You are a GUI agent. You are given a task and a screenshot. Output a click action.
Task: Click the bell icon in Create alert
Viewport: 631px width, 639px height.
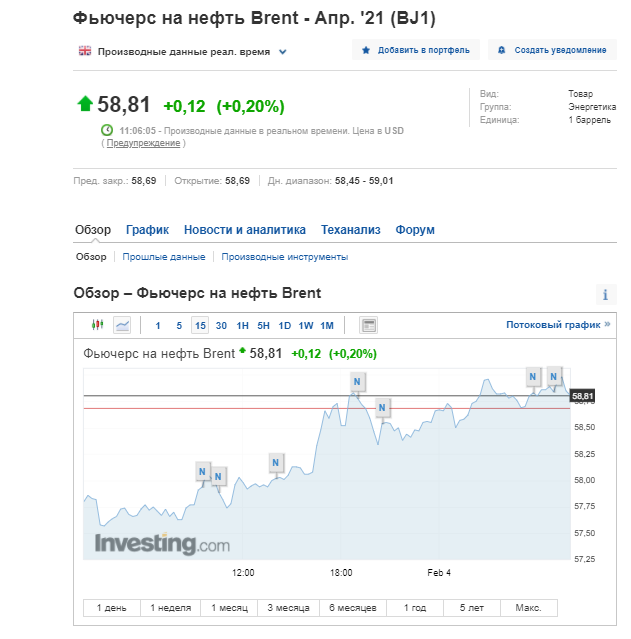tap(502, 50)
